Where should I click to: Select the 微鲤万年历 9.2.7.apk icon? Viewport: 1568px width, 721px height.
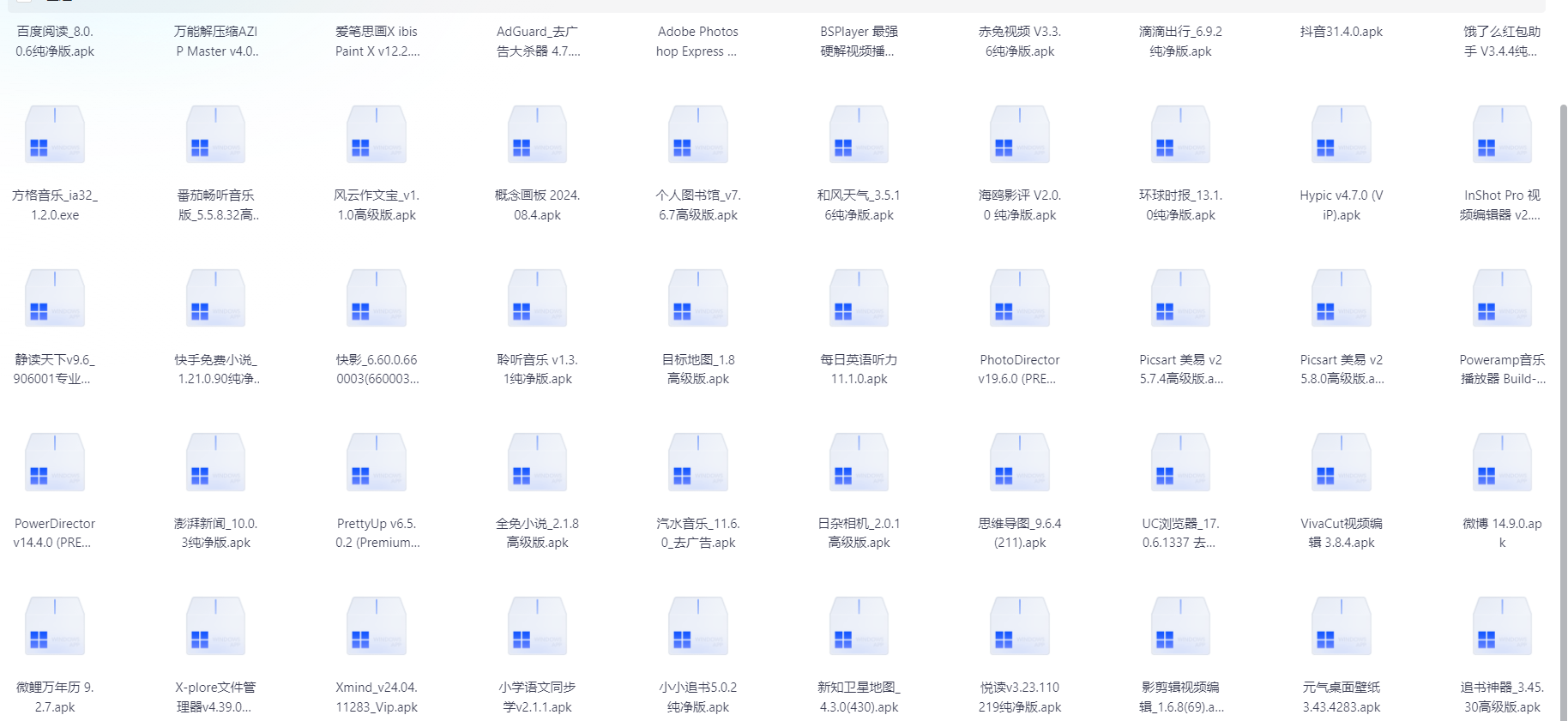pos(55,626)
